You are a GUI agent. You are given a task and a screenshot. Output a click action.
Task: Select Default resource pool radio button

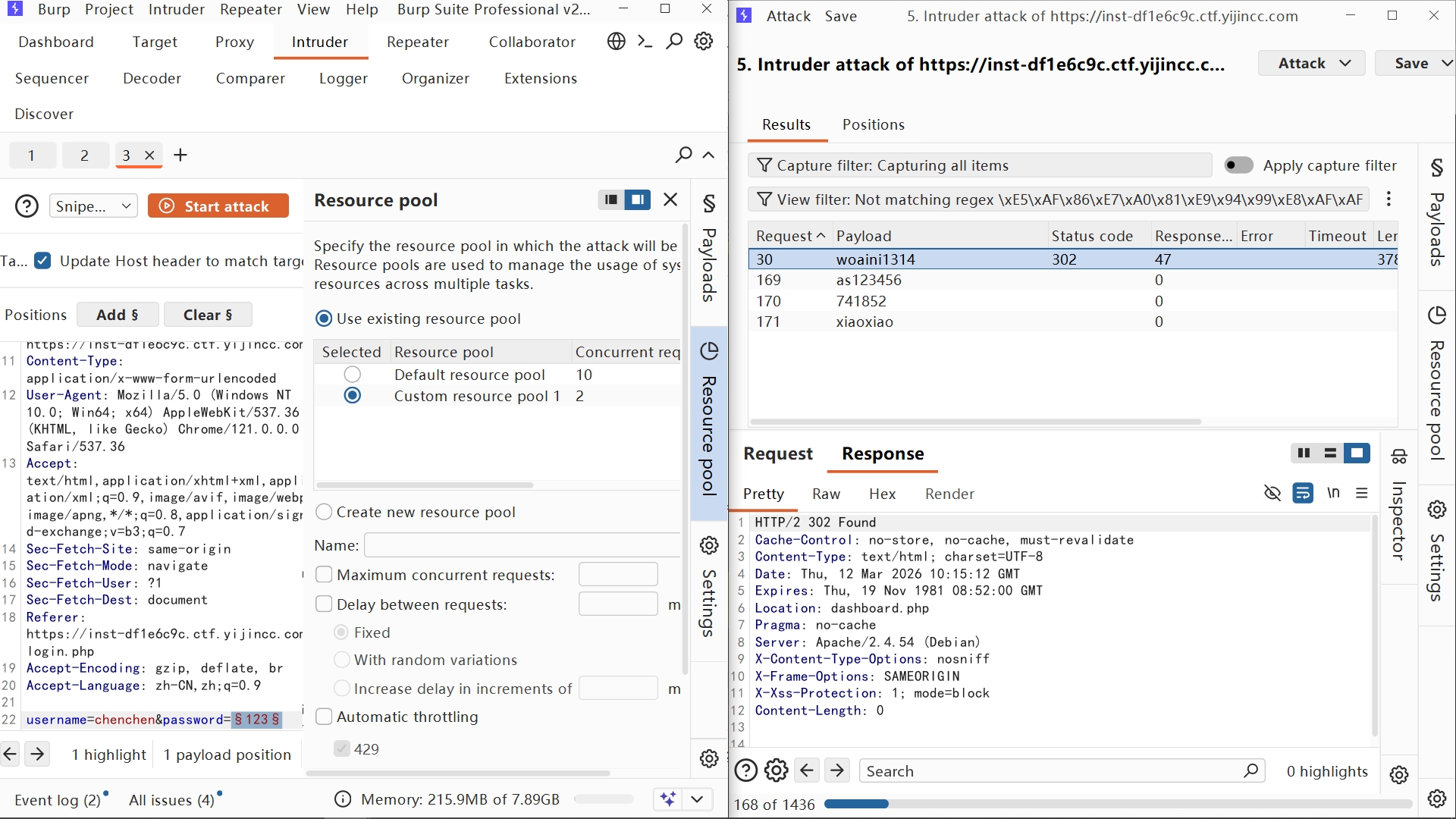click(x=352, y=375)
